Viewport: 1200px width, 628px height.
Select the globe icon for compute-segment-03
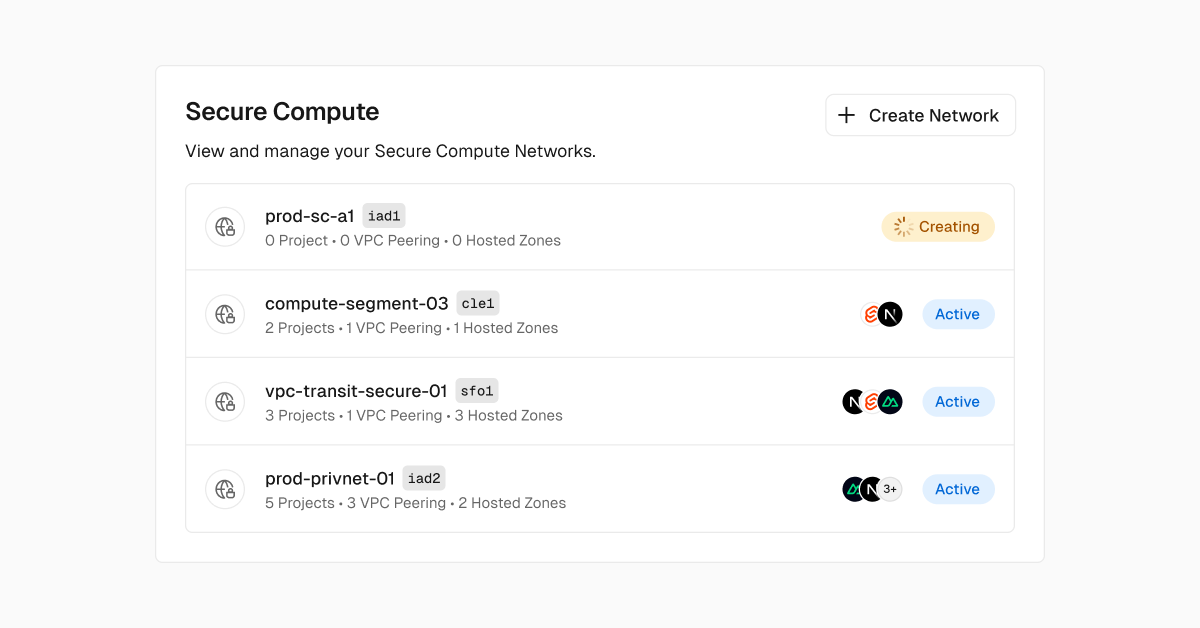(x=225, y=314)
